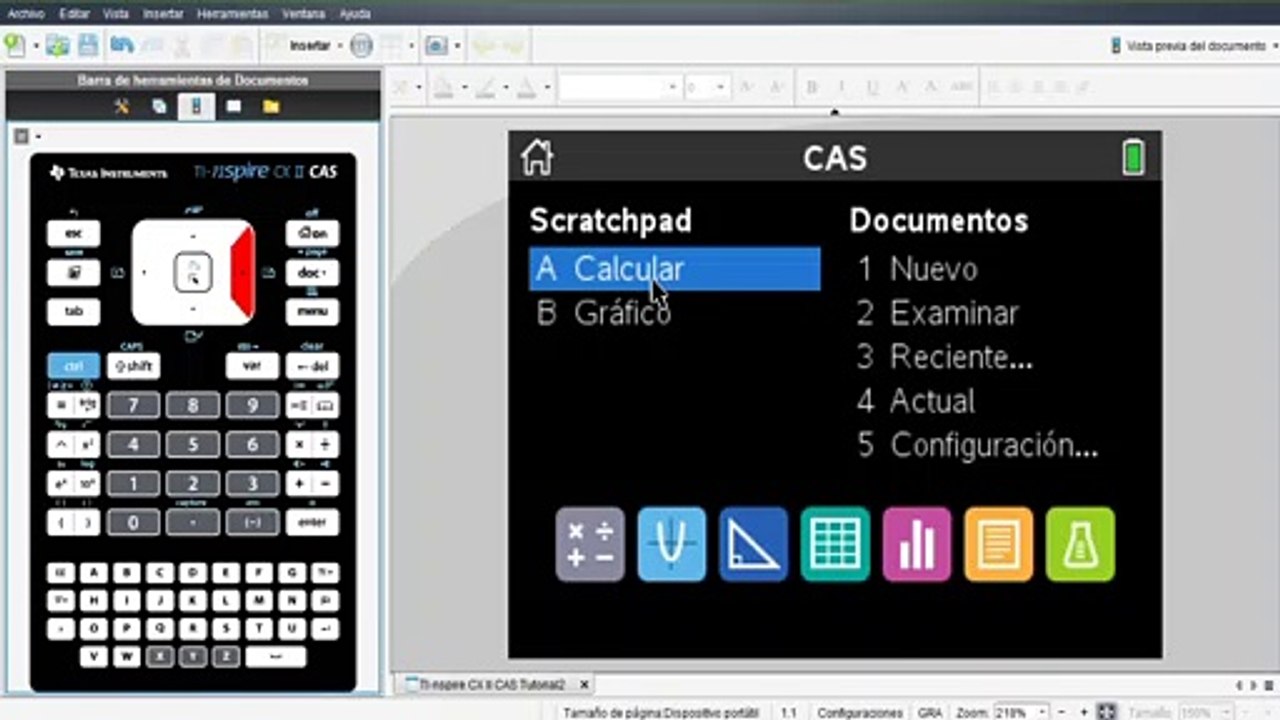This screenshot has width=1280, height=720.
Task: Open the Document Tools wrench panel icon
Action: [x=122, y=106]
